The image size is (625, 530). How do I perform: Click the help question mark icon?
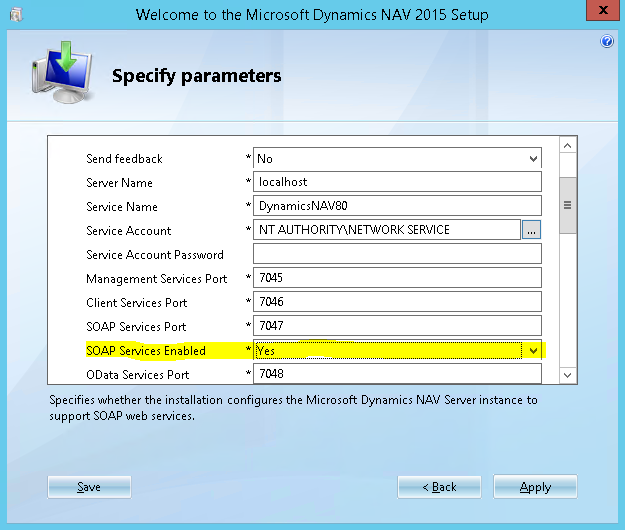coord(606,41)
